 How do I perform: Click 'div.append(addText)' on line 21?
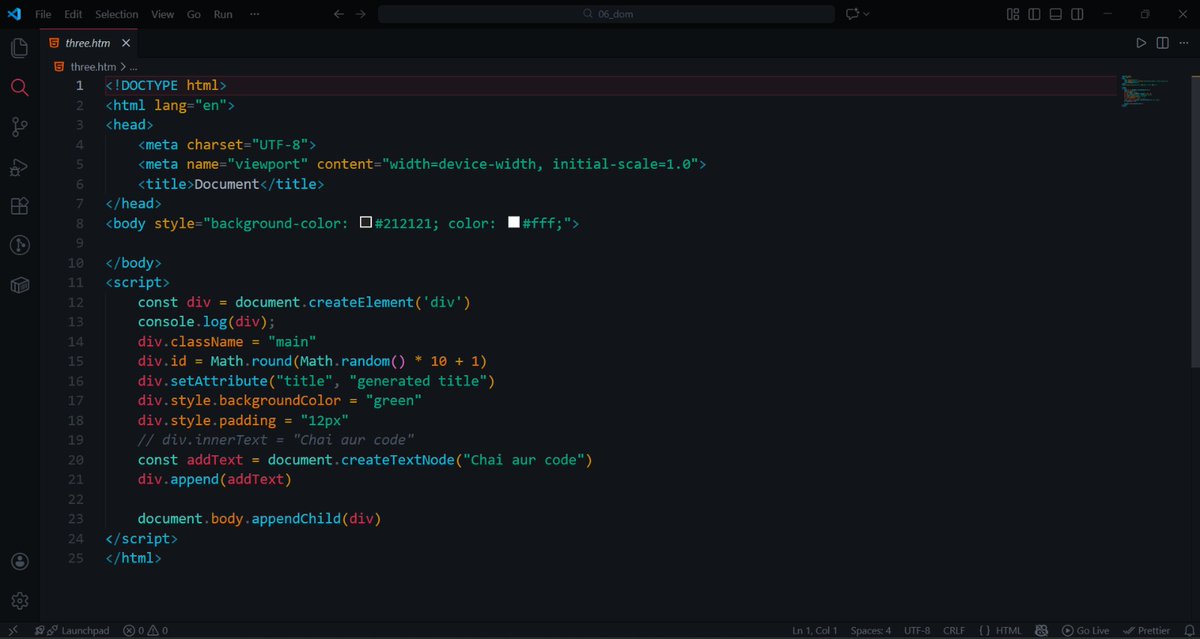point(215,480)
